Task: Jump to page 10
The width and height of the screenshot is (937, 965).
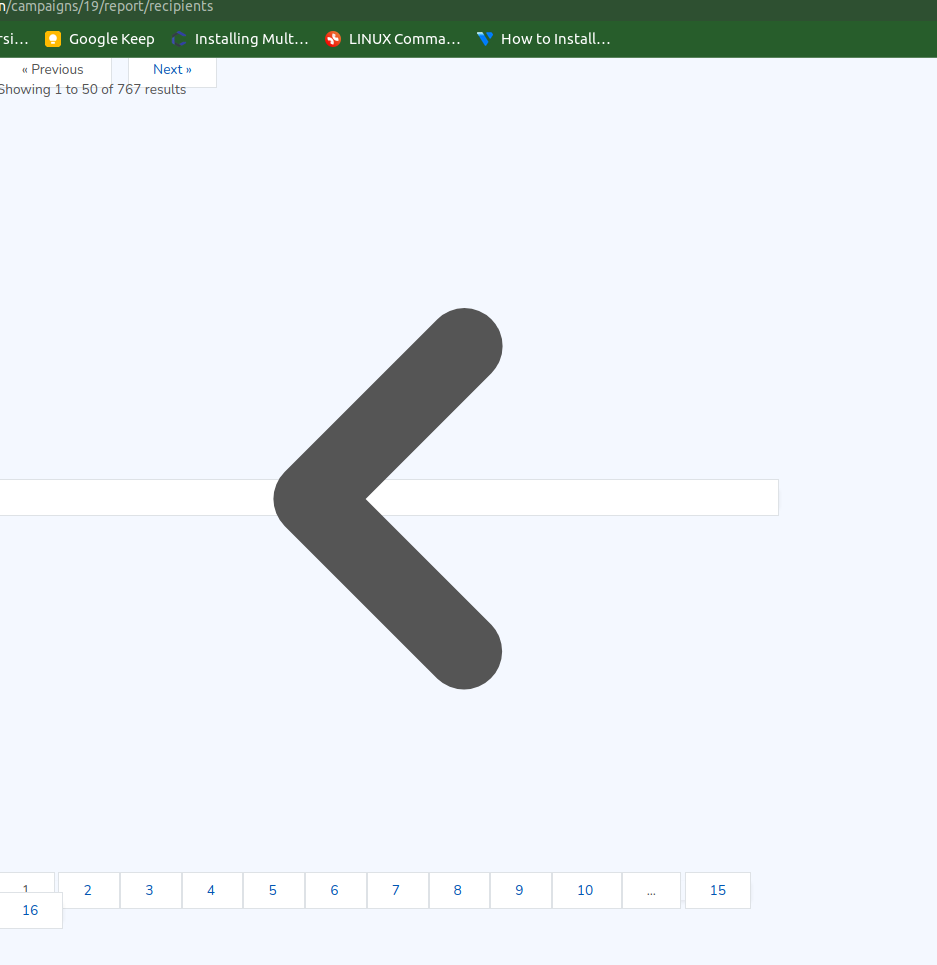Action: point(586,890)
